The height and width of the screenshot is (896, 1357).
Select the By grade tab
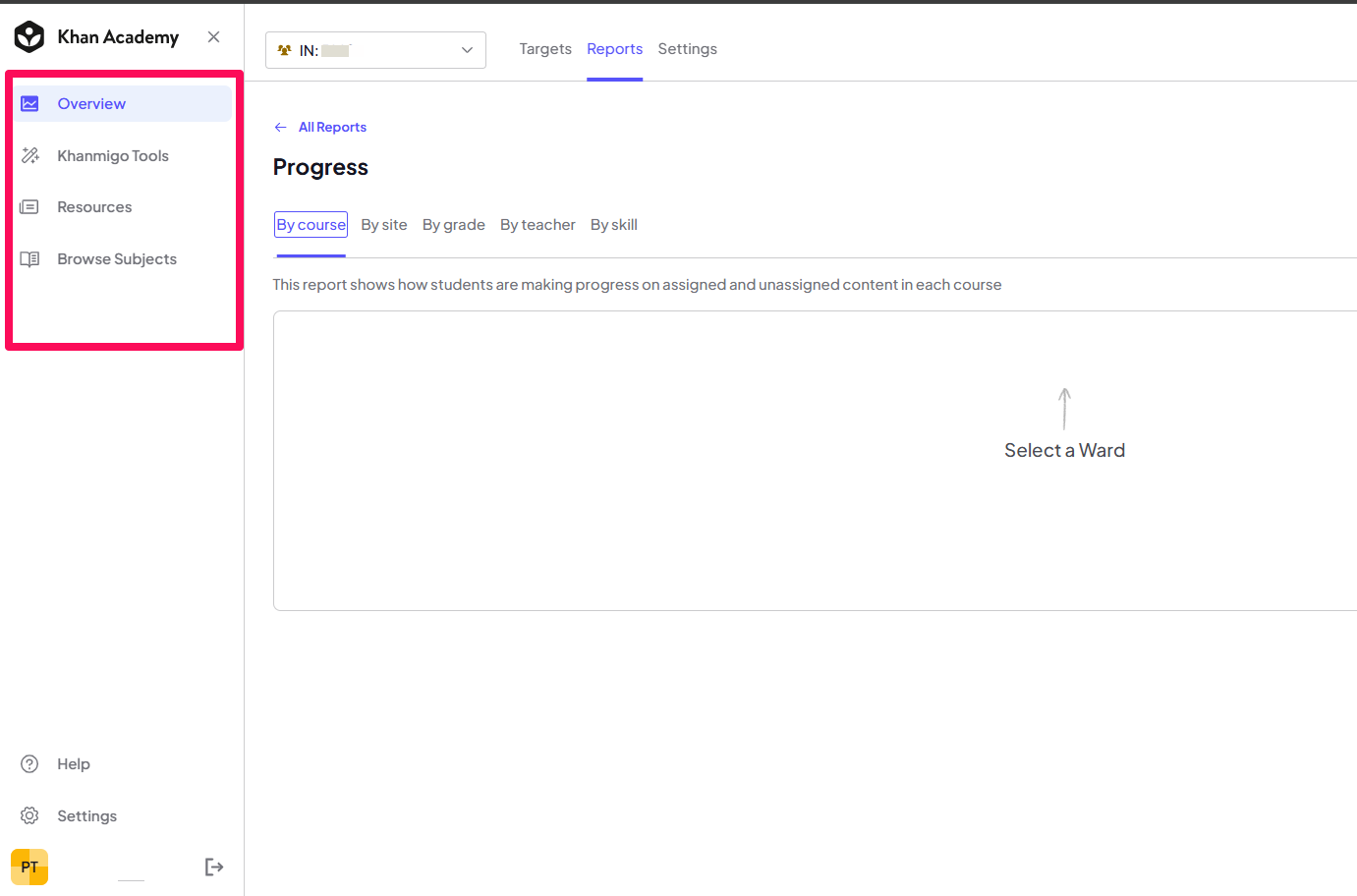point(454,224)
